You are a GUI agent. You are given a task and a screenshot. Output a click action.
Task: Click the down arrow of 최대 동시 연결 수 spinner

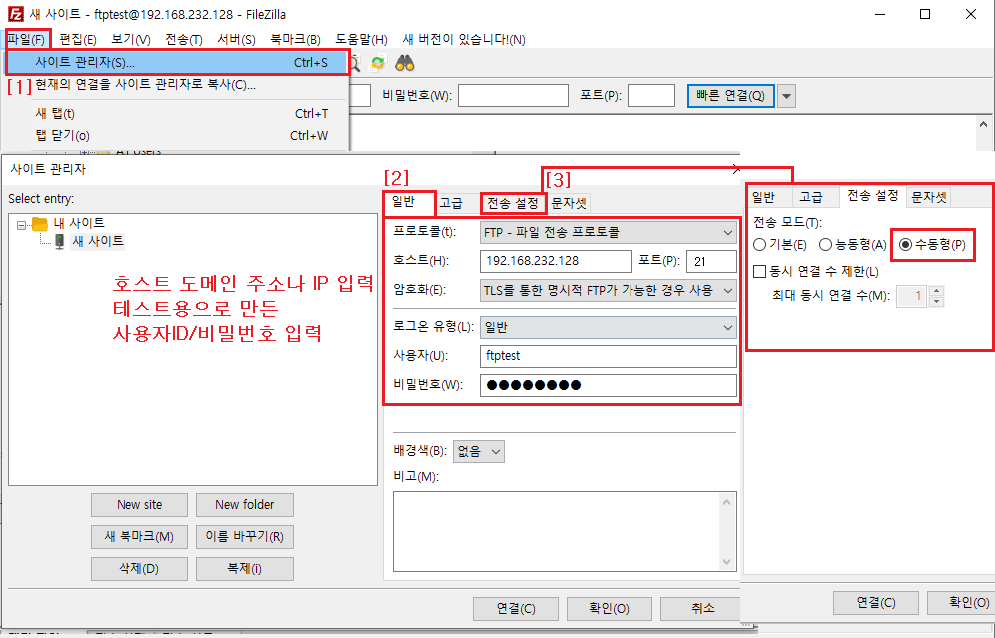pos(936,302)
